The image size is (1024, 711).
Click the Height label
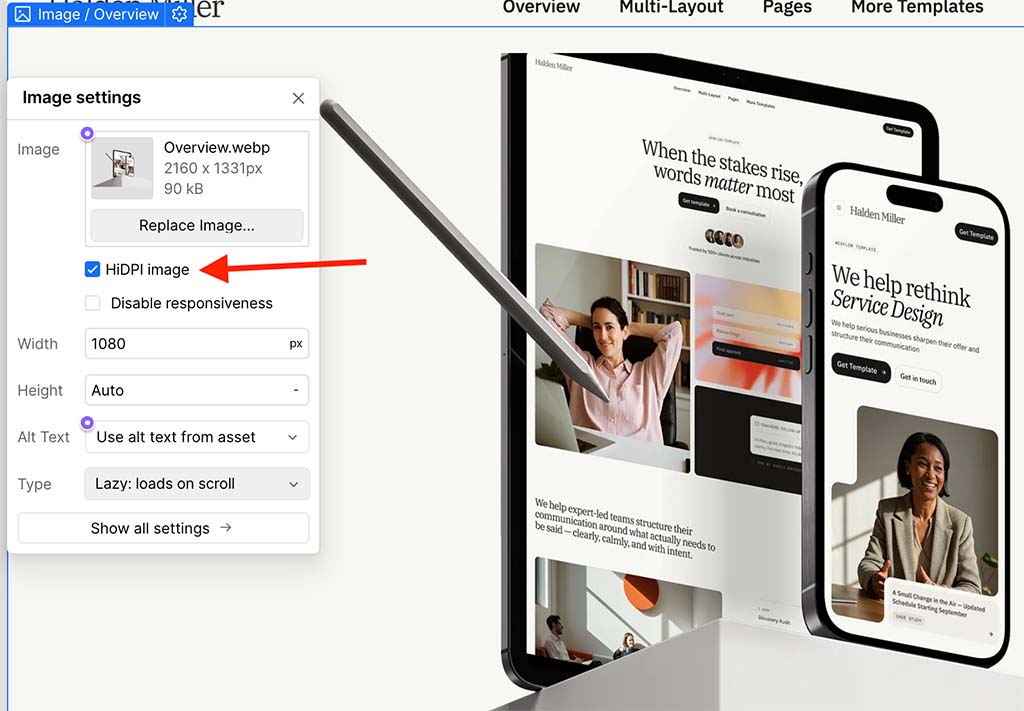(x=40, y=390)
